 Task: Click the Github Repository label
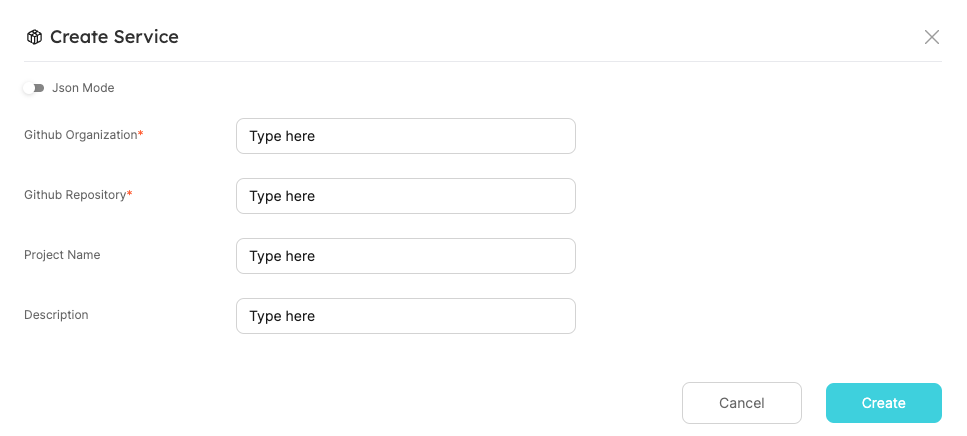[75, 195]
